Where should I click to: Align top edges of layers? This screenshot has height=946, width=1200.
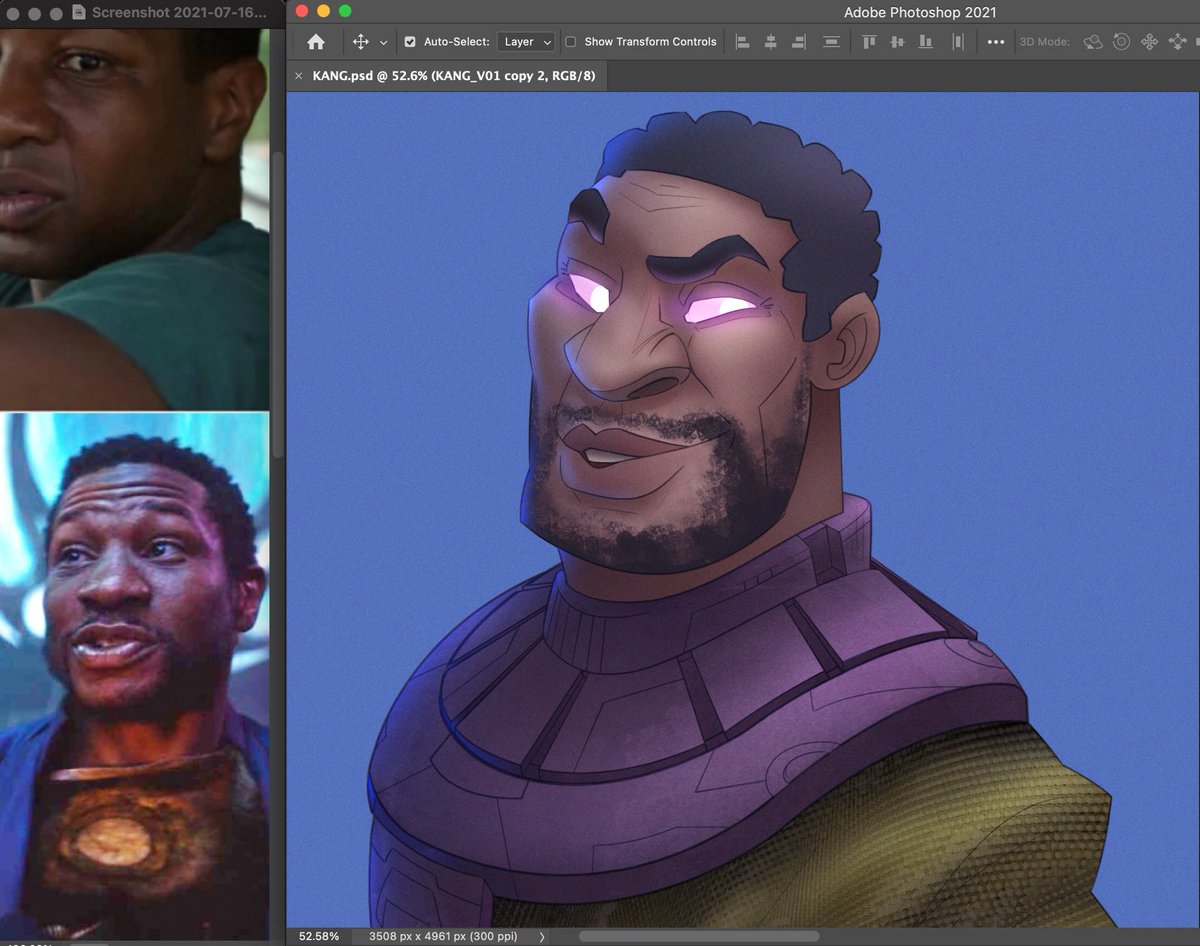[869, 42]
